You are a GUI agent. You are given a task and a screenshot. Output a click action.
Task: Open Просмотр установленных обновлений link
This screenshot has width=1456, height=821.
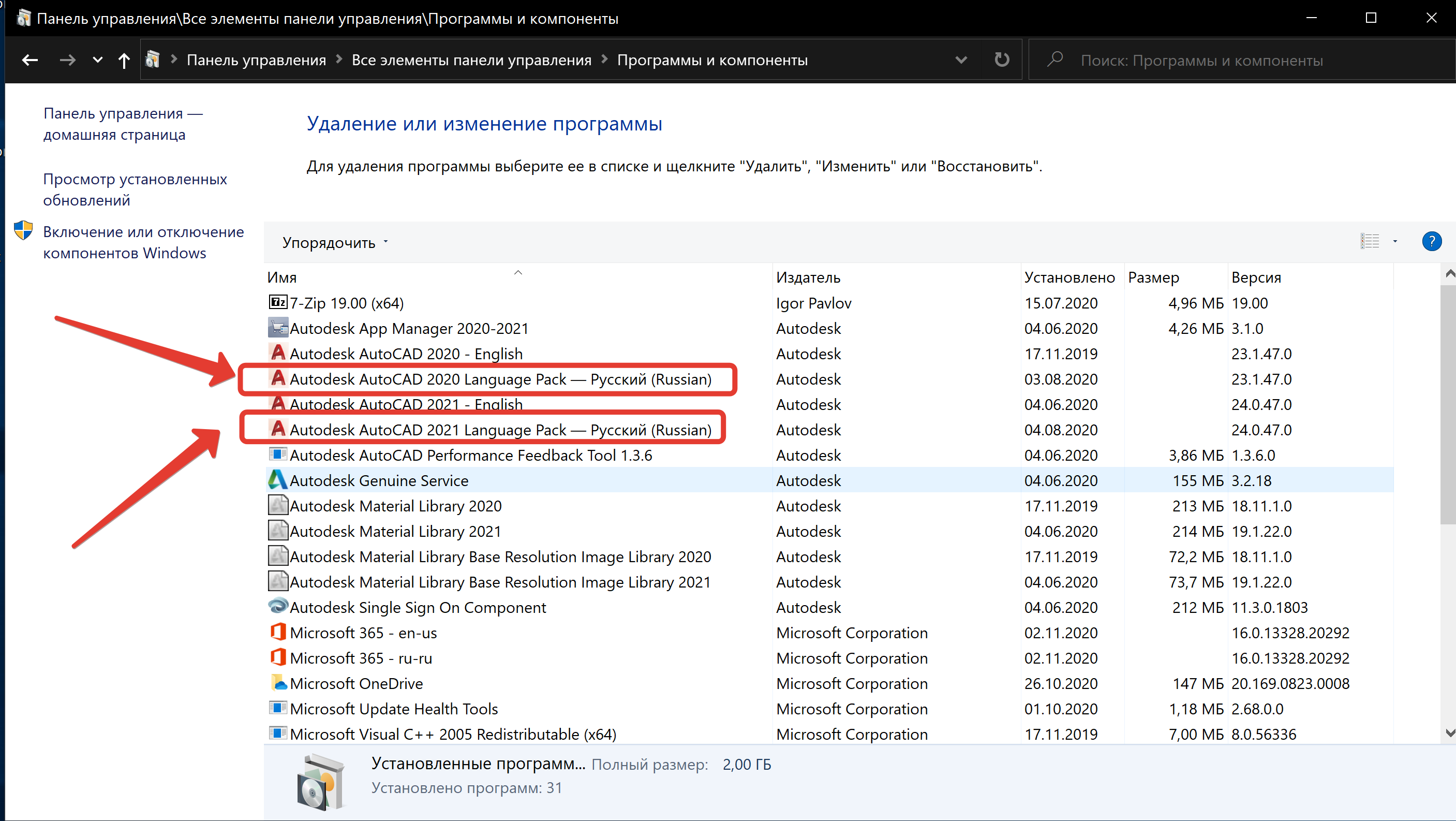tap(135, 189)
